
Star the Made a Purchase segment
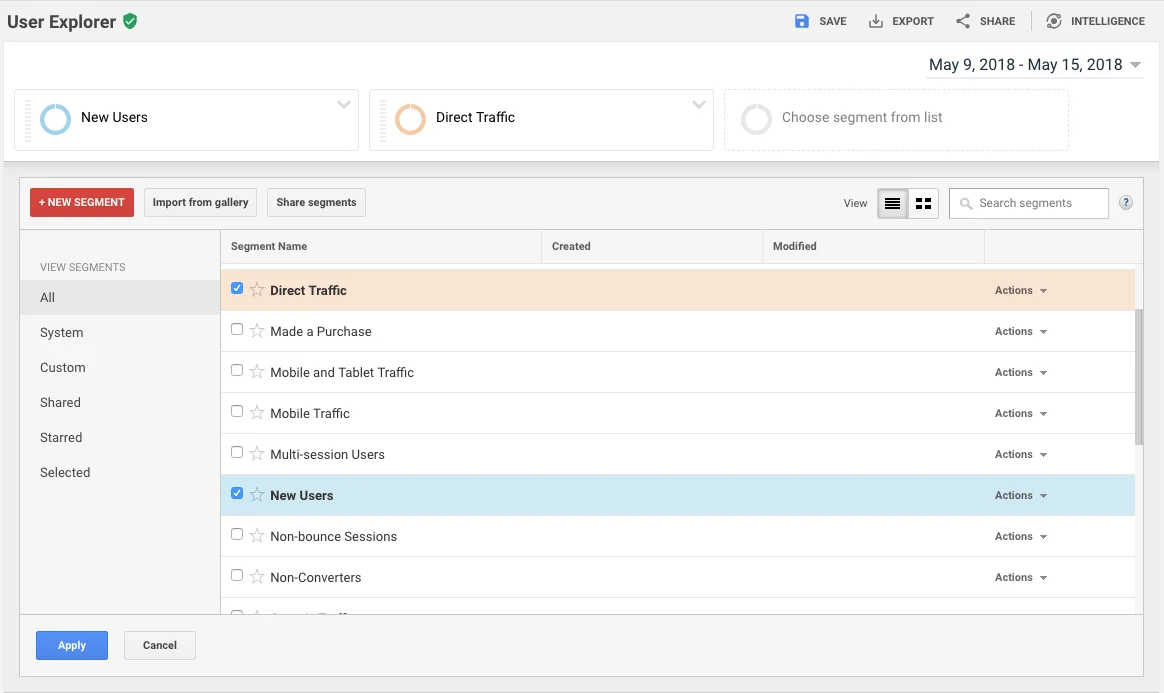[257, 331]
